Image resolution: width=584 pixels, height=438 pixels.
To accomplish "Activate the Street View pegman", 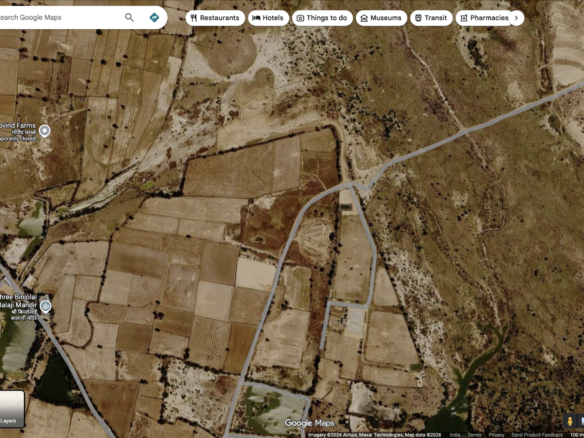I will tap(569, 421).
